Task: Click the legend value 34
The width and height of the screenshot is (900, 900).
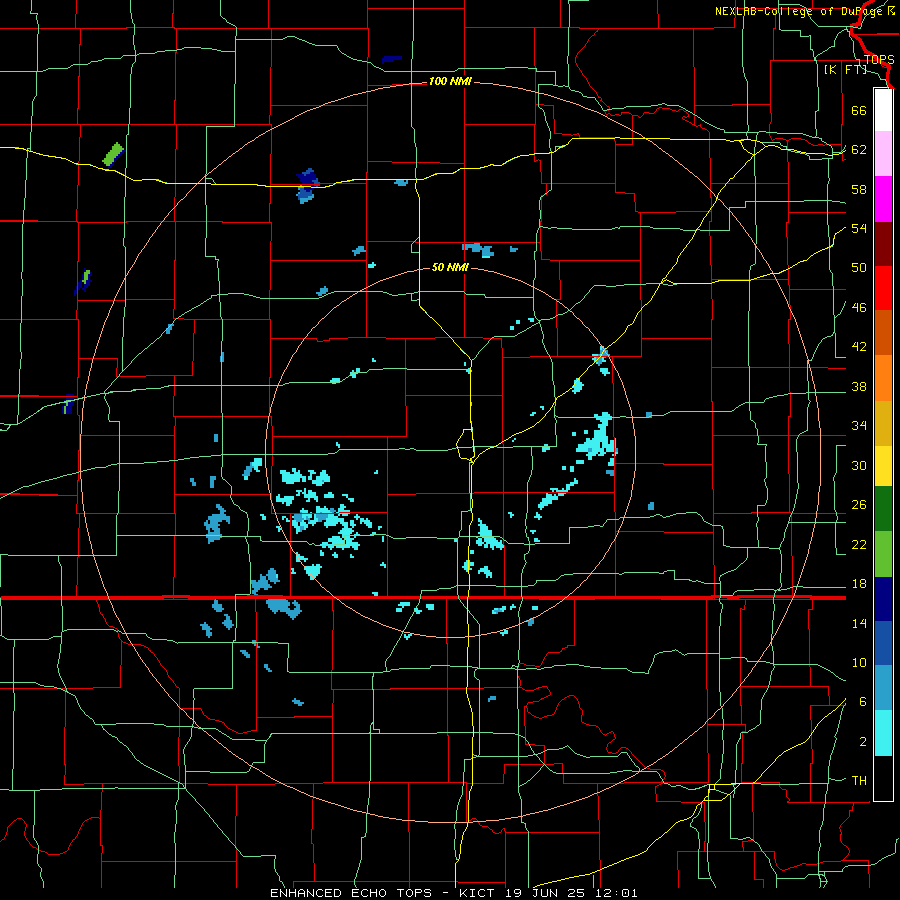Action: point(859,426)
